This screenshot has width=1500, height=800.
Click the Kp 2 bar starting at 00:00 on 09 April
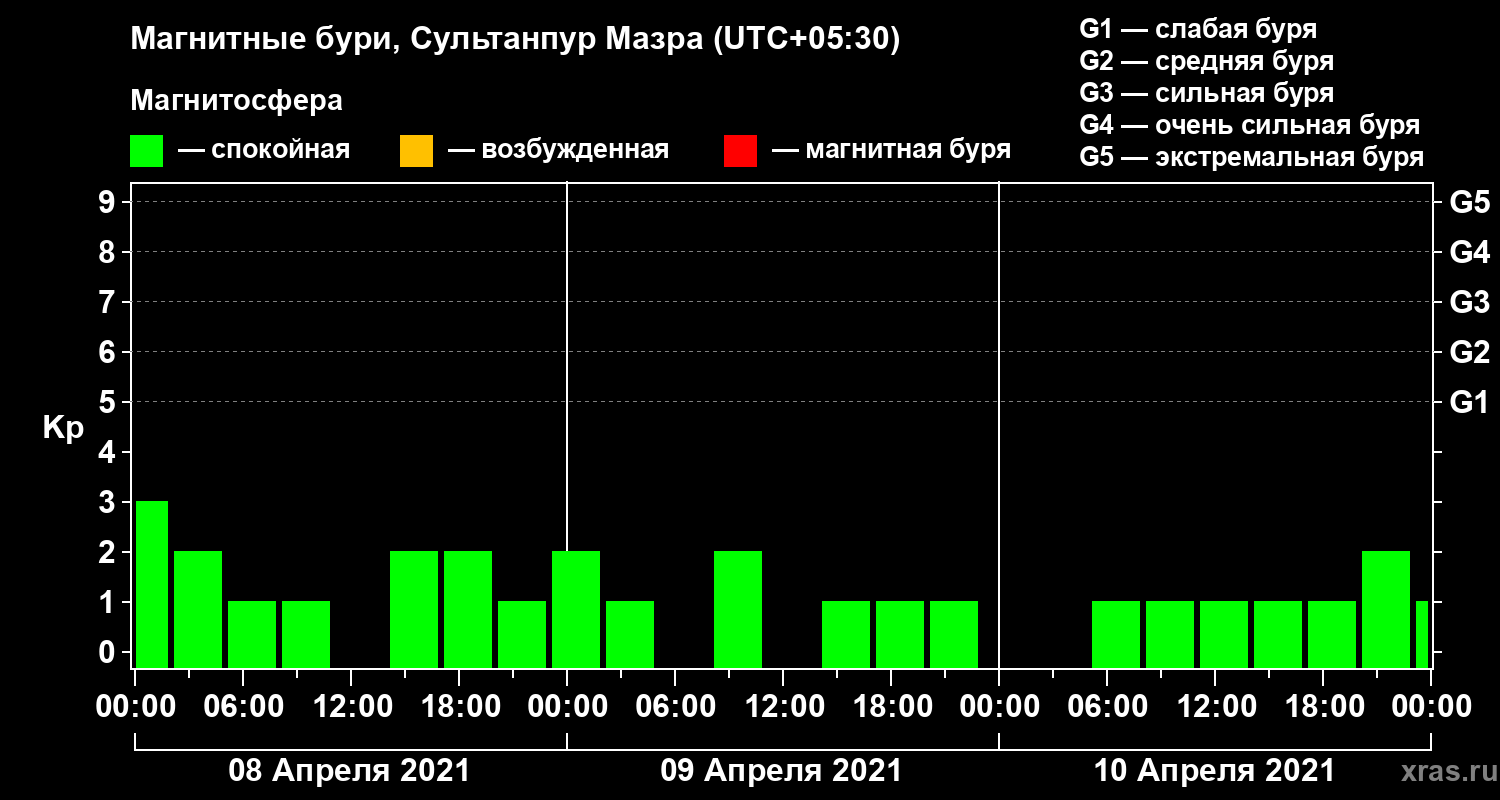(x=576, y=609)
